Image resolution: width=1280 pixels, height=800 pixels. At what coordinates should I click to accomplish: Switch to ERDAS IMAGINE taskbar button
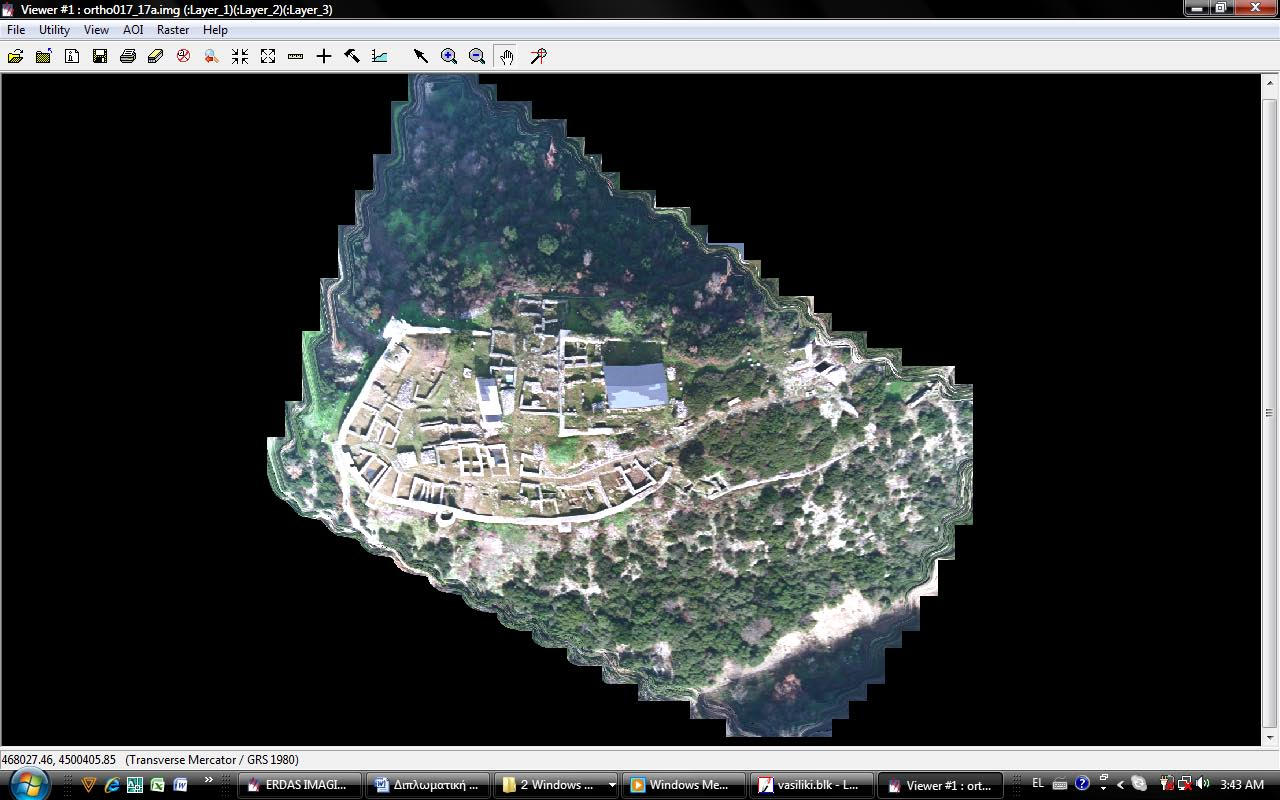tap(302, 785)
